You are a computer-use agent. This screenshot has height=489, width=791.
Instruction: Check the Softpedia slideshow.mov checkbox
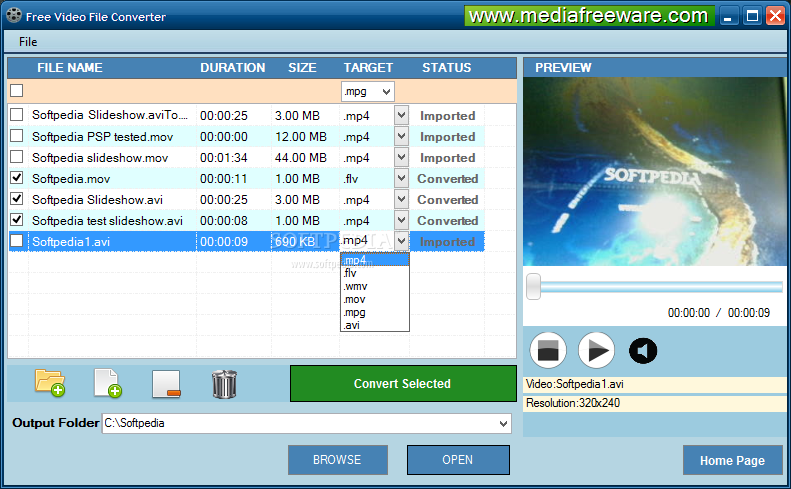tap(17, 157)
